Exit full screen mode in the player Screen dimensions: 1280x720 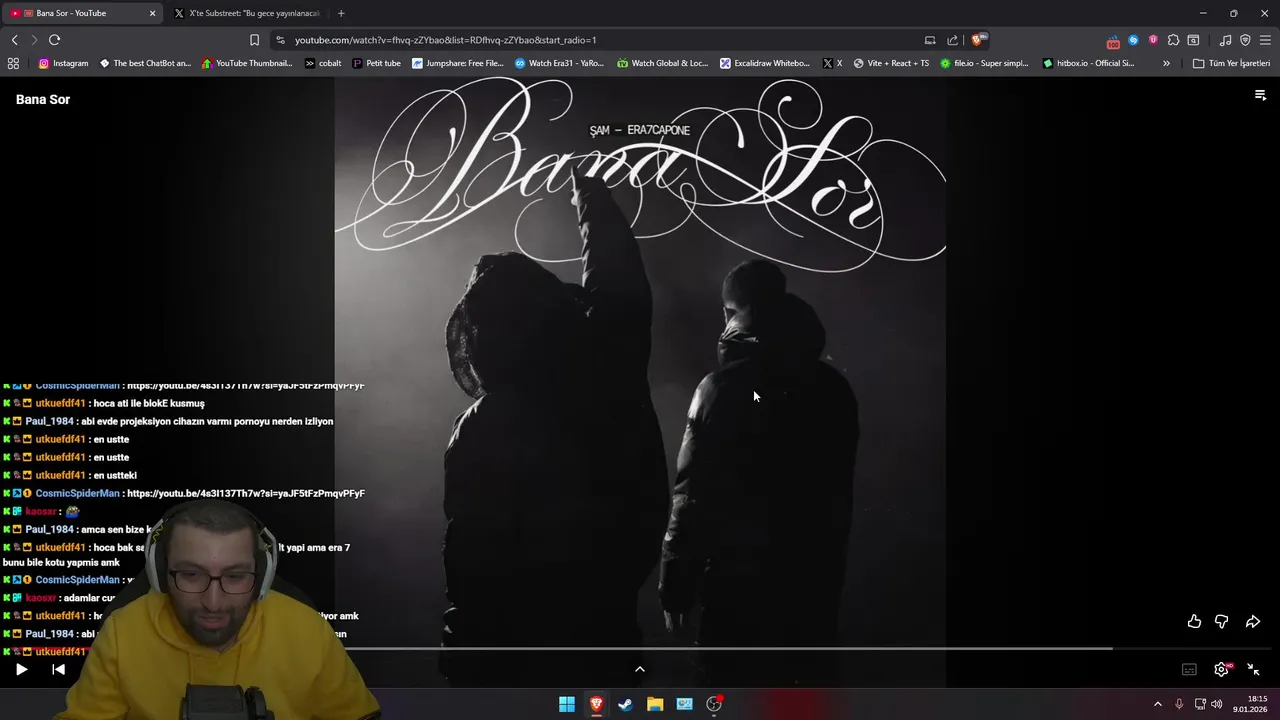[1253, 669]
